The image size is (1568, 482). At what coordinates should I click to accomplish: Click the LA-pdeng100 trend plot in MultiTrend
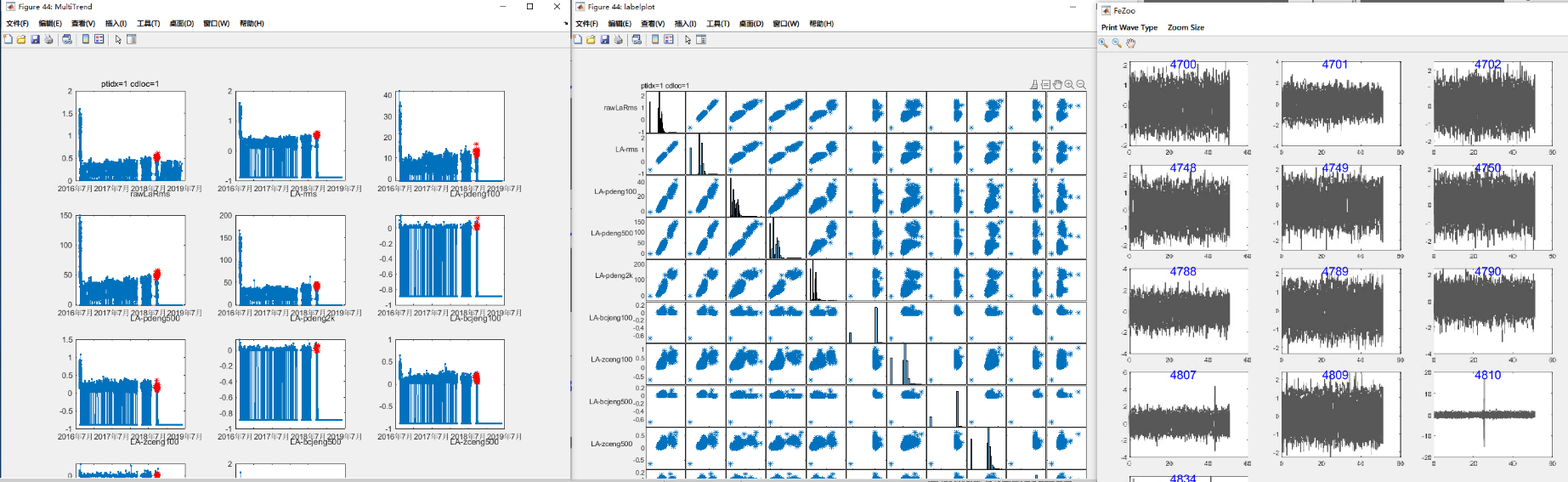coord(450,136)
